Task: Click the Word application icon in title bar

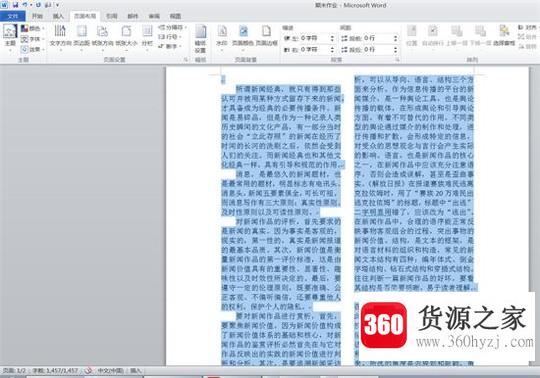Action: point(4,5)
